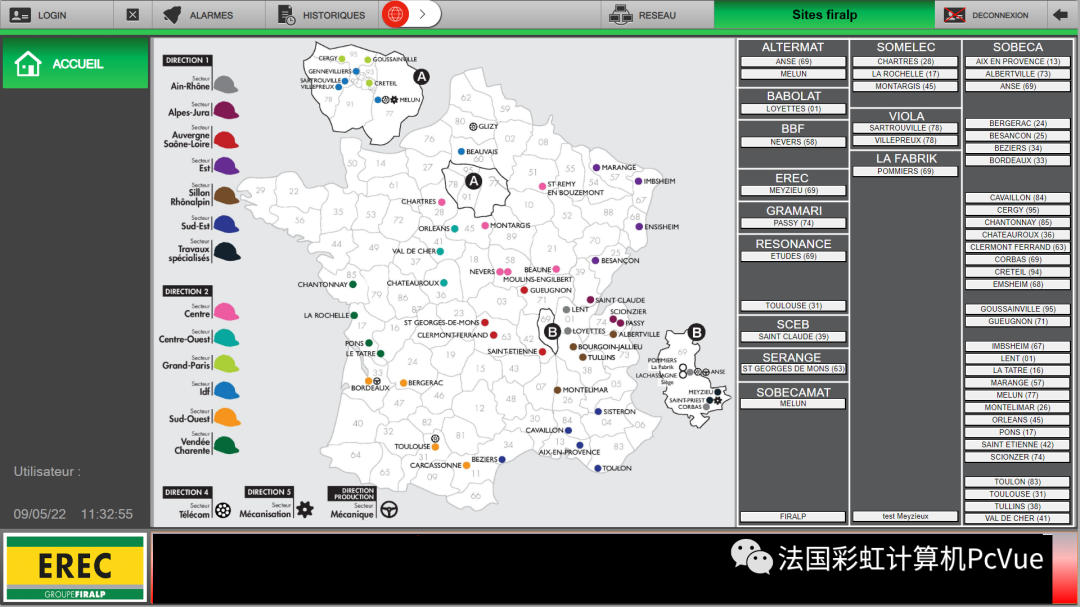This screenshot has height=607, width=1080.
Task: Select the blue Idf sector helmet
Action: pyautogui.click(x=226, y=390)
